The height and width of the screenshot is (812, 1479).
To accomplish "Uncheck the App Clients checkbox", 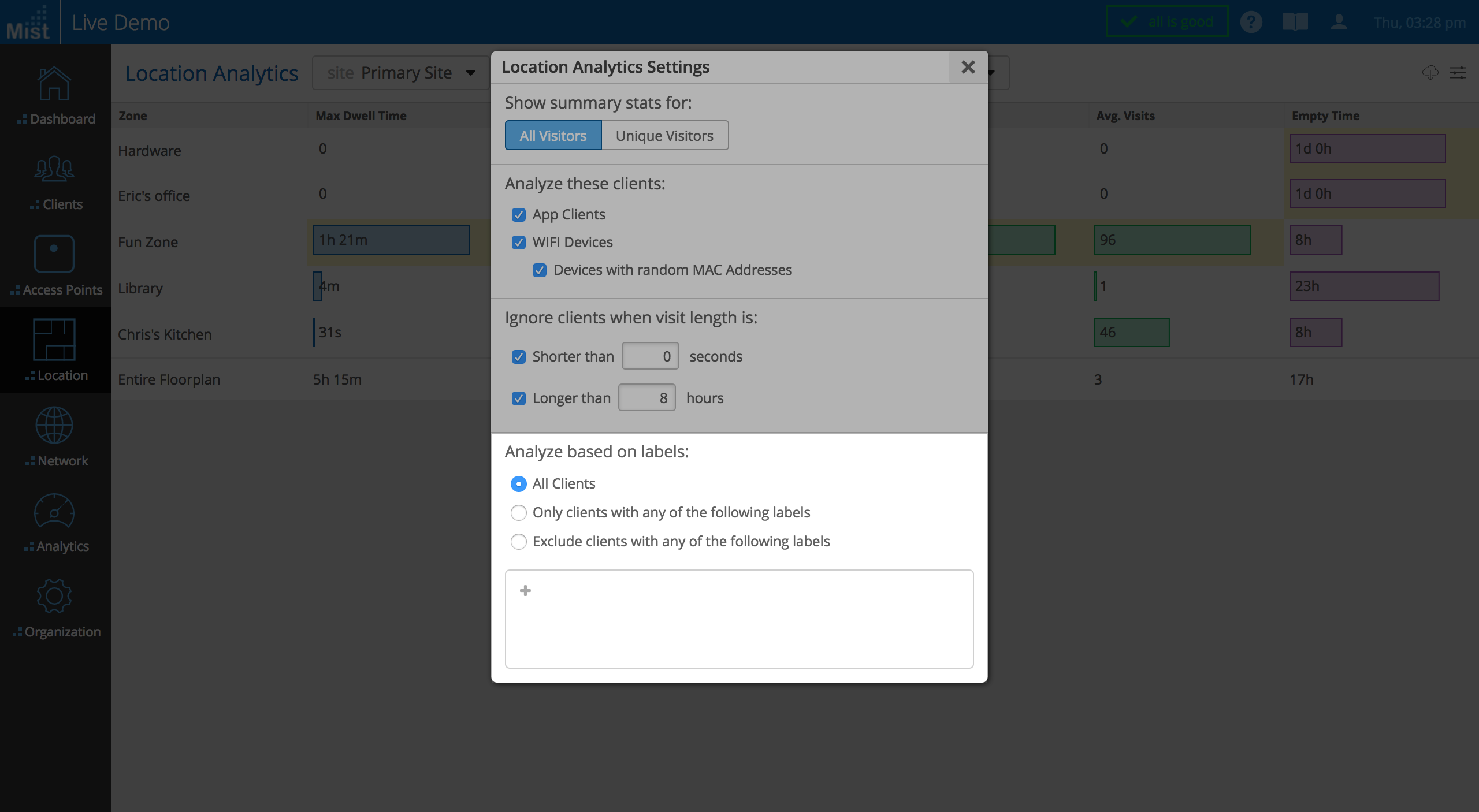I will point(519,215).
